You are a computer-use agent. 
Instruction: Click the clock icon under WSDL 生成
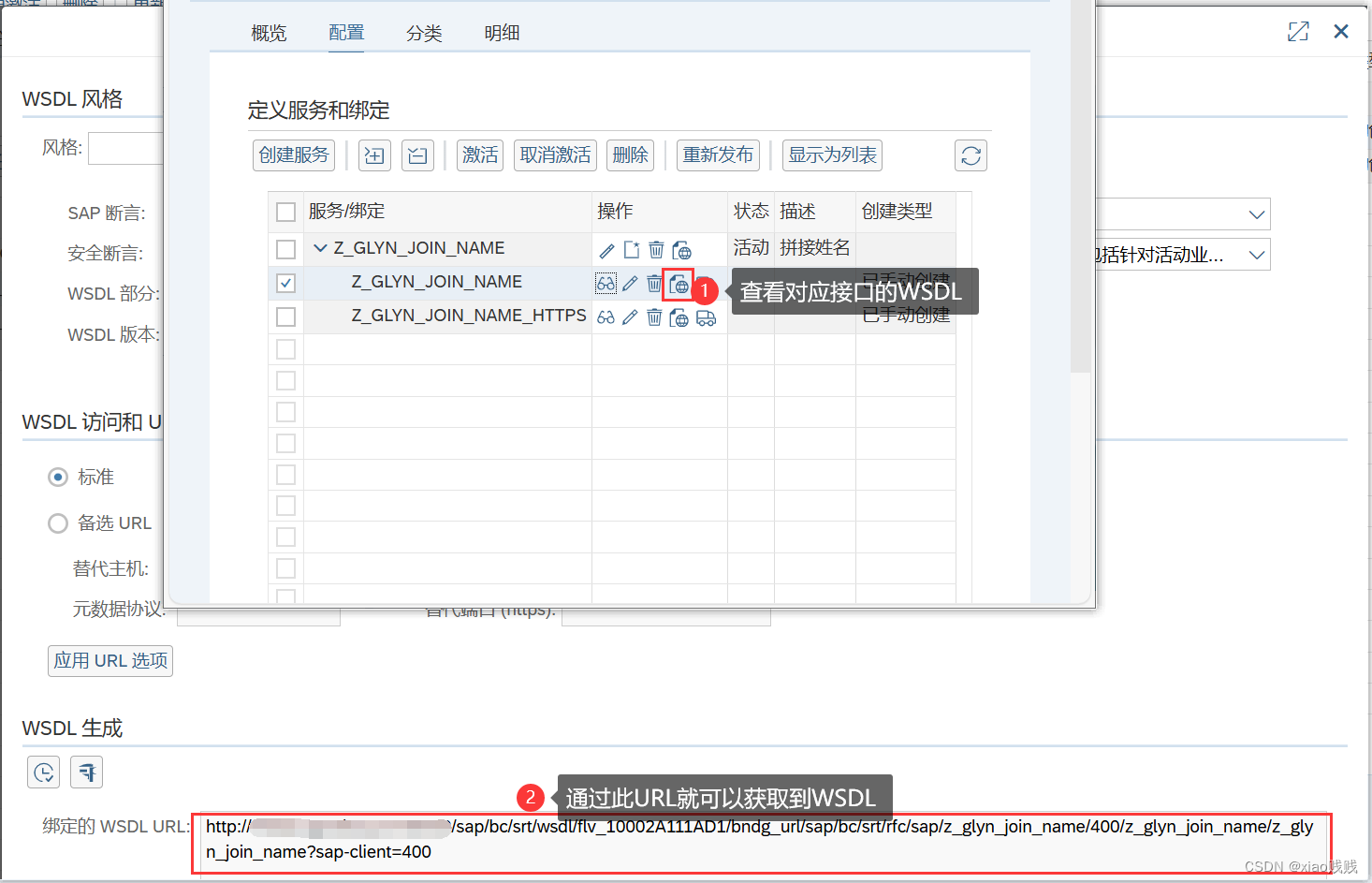coord(43,773)
